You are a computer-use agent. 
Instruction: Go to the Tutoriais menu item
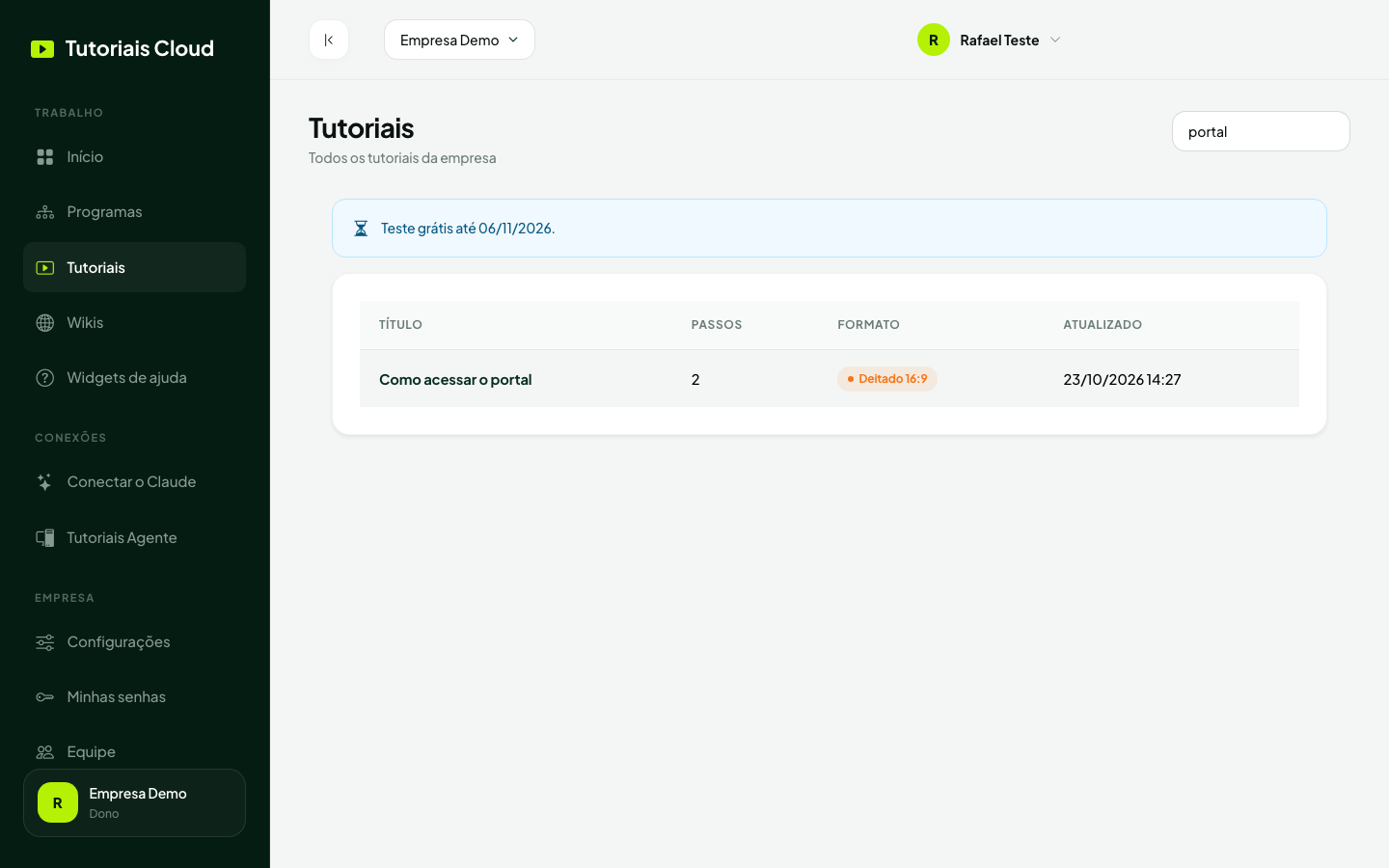134,267
